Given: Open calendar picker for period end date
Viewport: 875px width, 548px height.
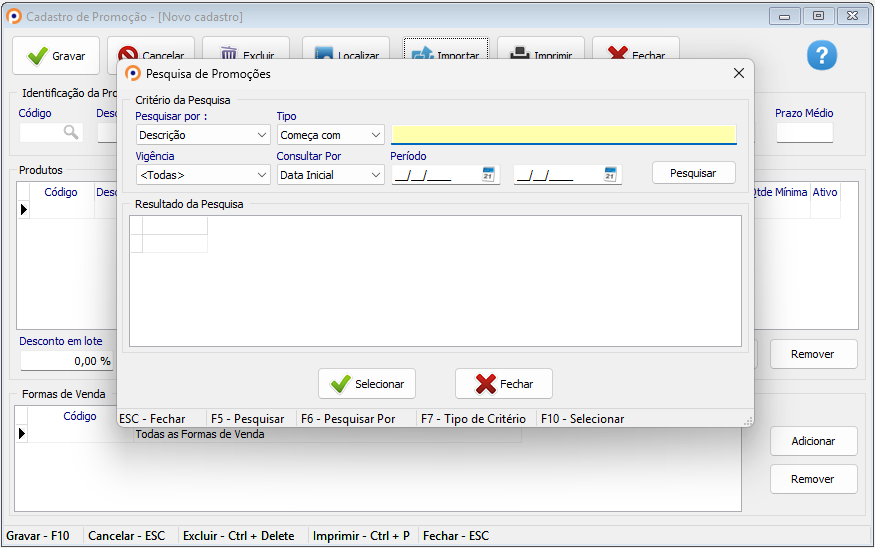Looking at the screenshot, I should click(610, 175).
